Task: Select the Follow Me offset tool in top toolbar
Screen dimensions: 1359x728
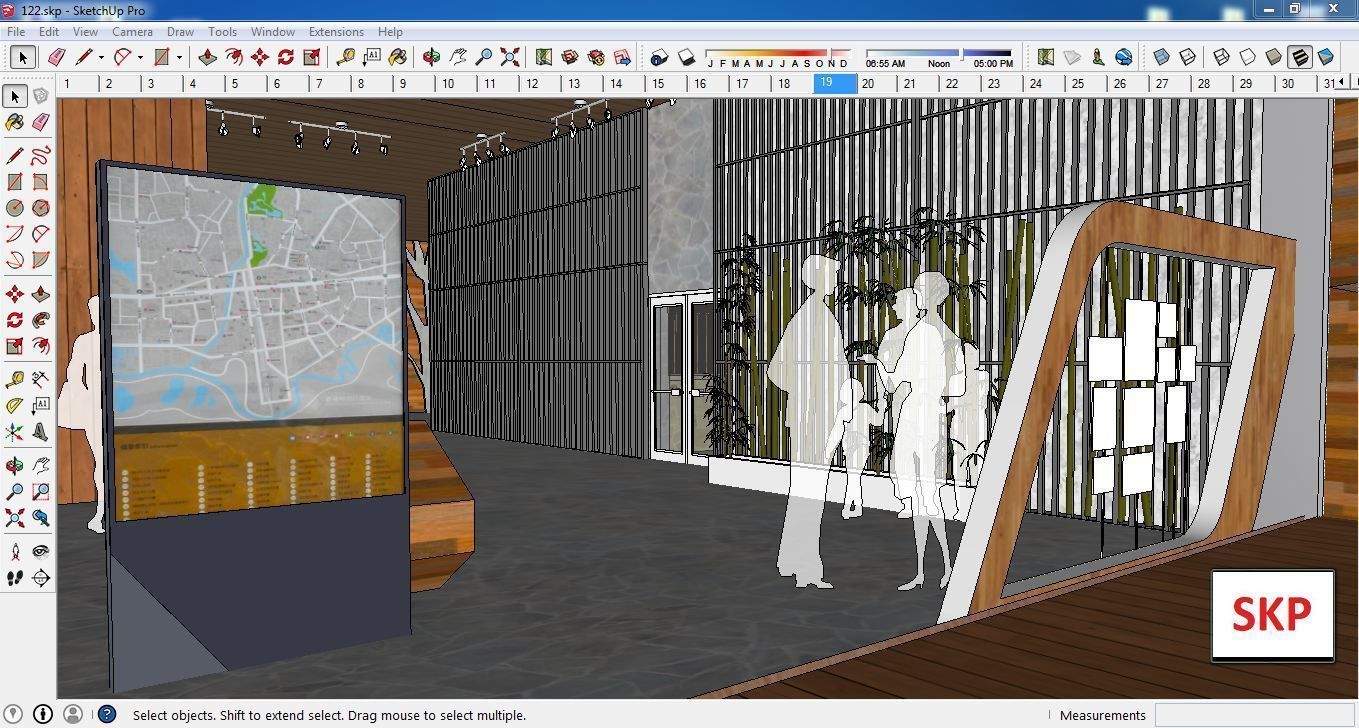Action: pyautogui.click(x=234, y=57)
